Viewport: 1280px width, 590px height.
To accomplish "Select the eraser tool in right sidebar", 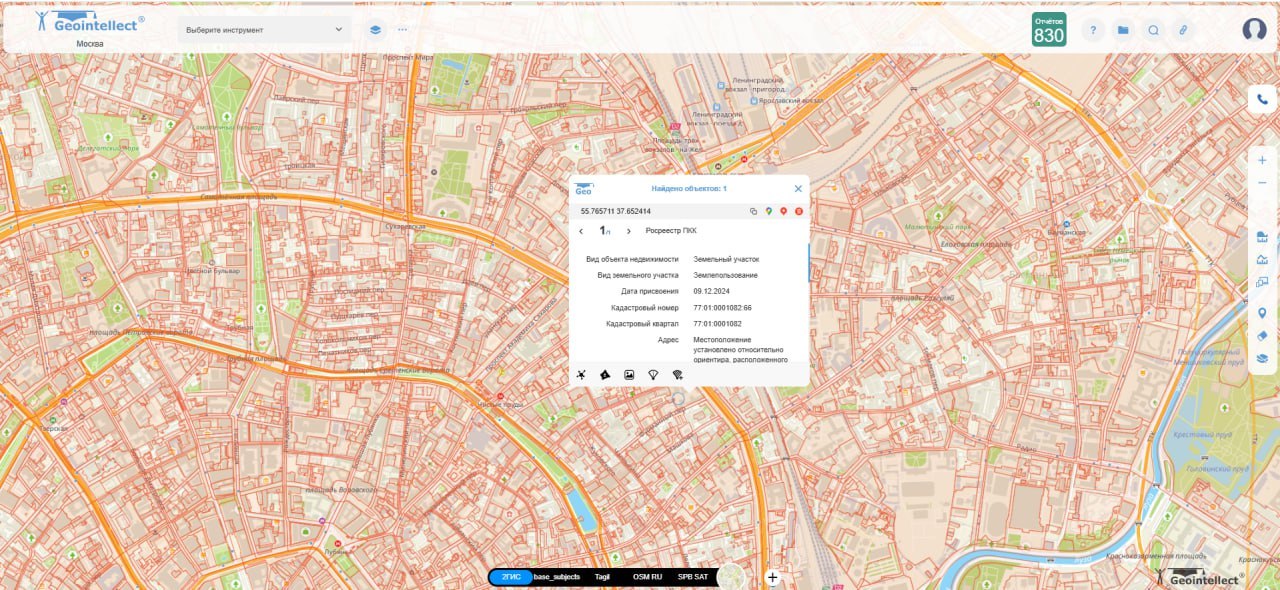I will [x=1262, y=336].
